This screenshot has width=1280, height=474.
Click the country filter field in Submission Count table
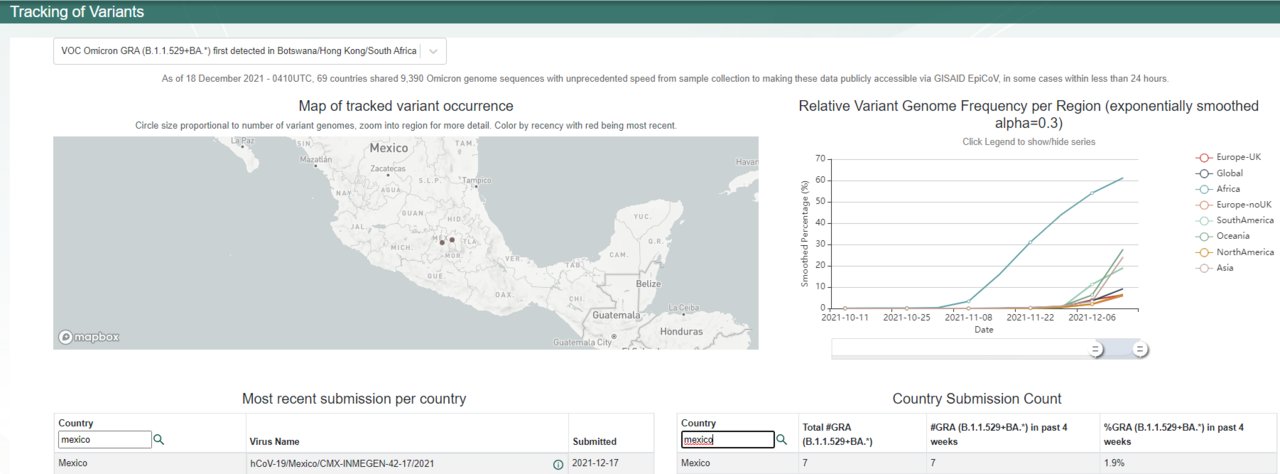(x=727, y=439)
